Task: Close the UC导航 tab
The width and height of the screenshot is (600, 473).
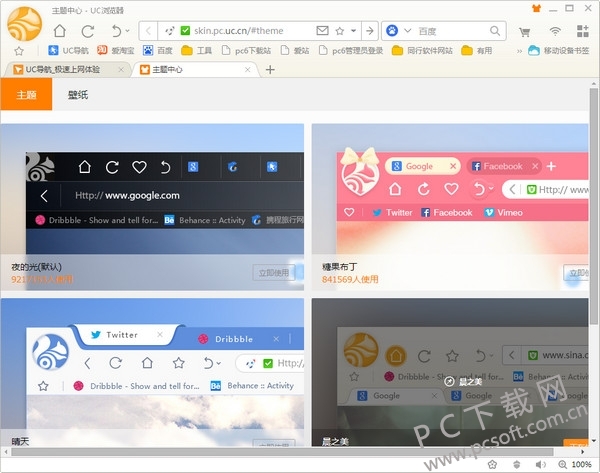Action: click(121, 69)
